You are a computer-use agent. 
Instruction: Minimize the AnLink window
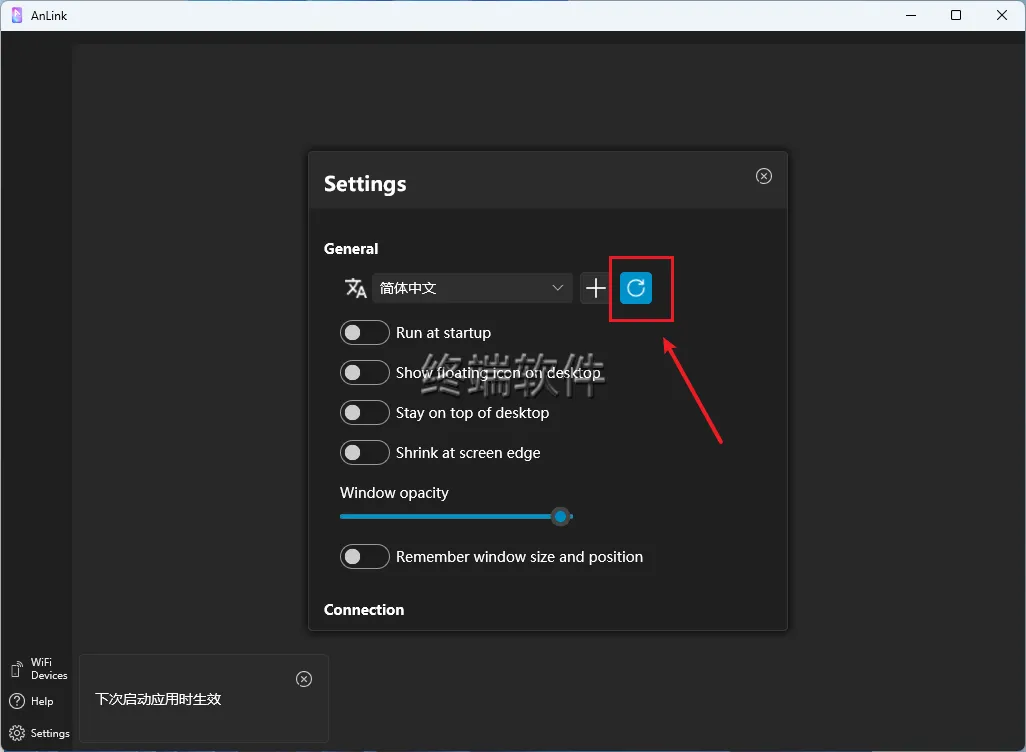tap(911, 15)
